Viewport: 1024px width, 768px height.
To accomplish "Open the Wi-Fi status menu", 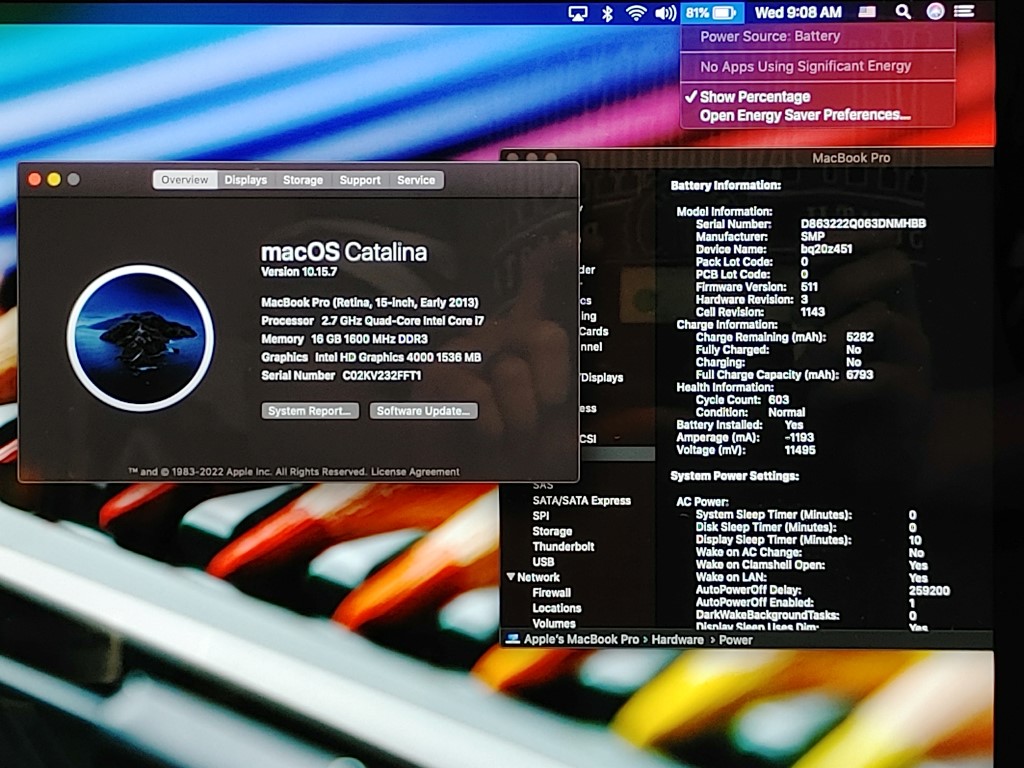I will click(636, 12).
